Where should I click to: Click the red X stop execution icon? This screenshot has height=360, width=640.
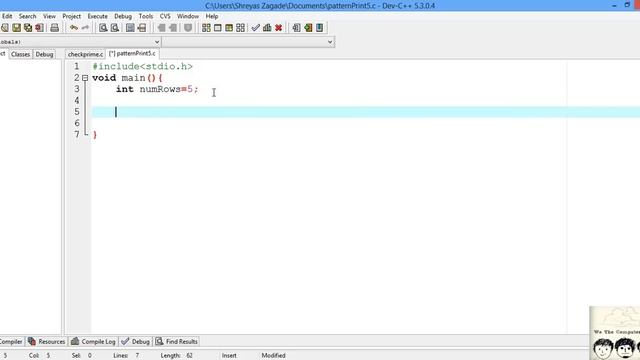click(278, 28)
